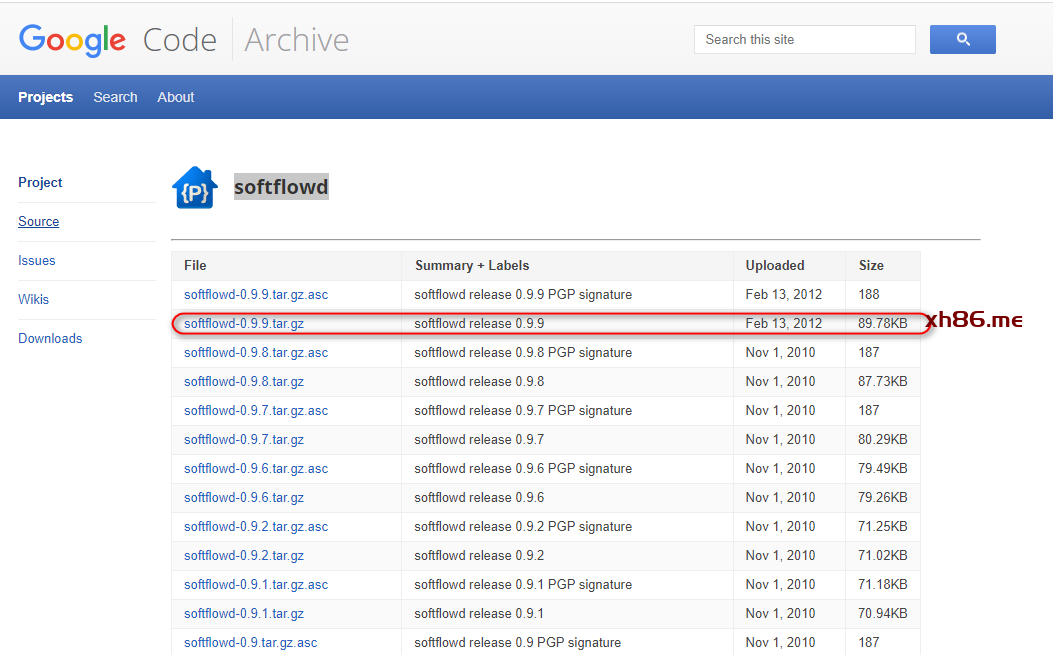Image resolution: width=1053 pixels, height=655 pixels.
Task: Go to Downloads in the sidebar
Action: 50,339
